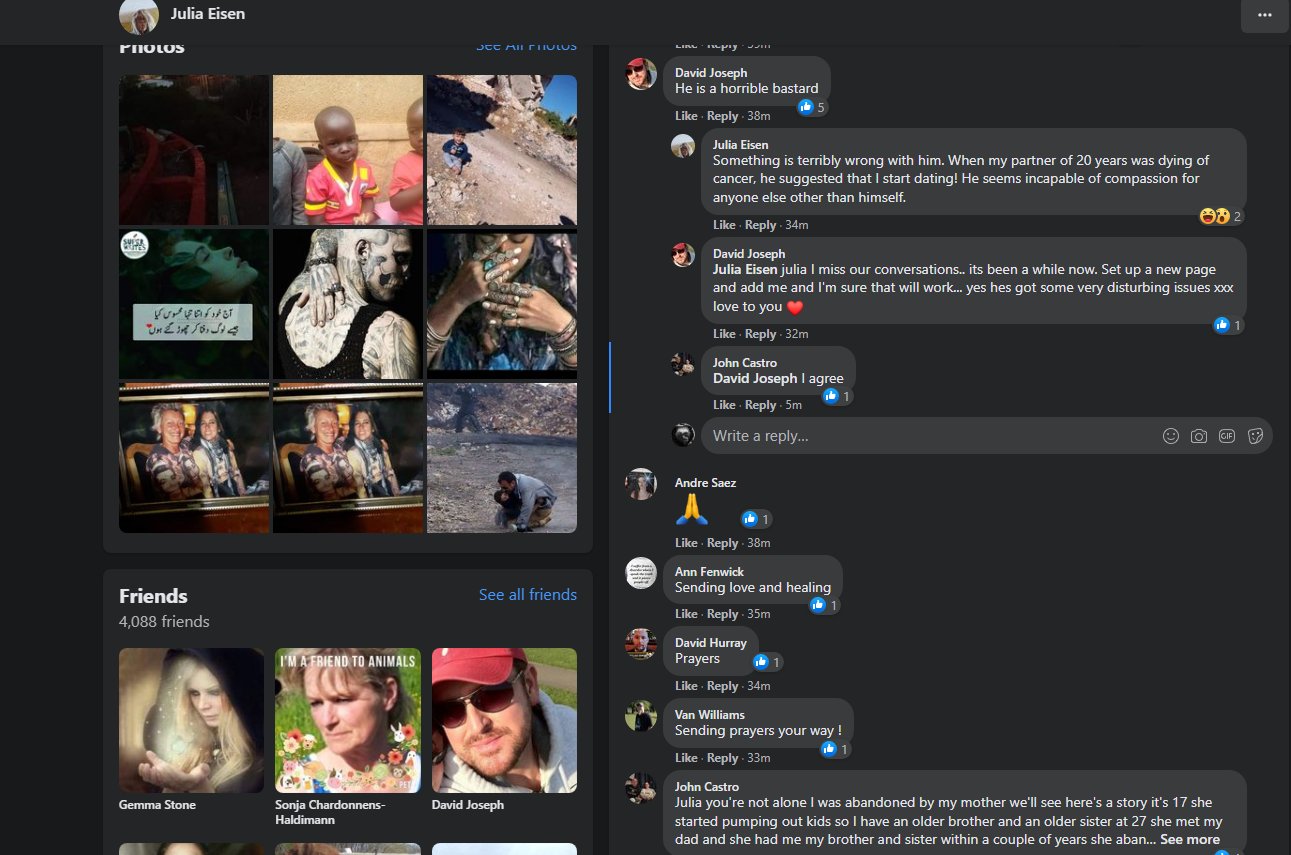Open Gemma Stone's friend thumbnail

[x=192, y=720]
